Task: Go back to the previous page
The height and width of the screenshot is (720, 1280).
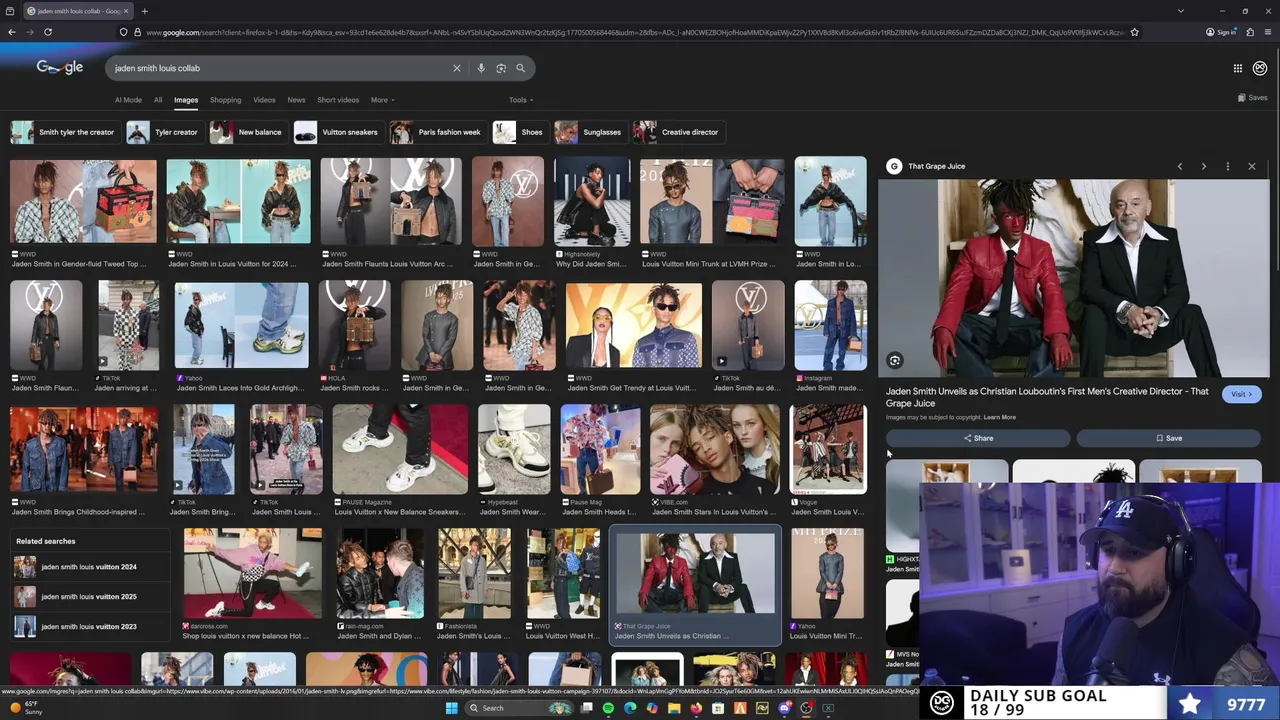Action: point(11,32)
